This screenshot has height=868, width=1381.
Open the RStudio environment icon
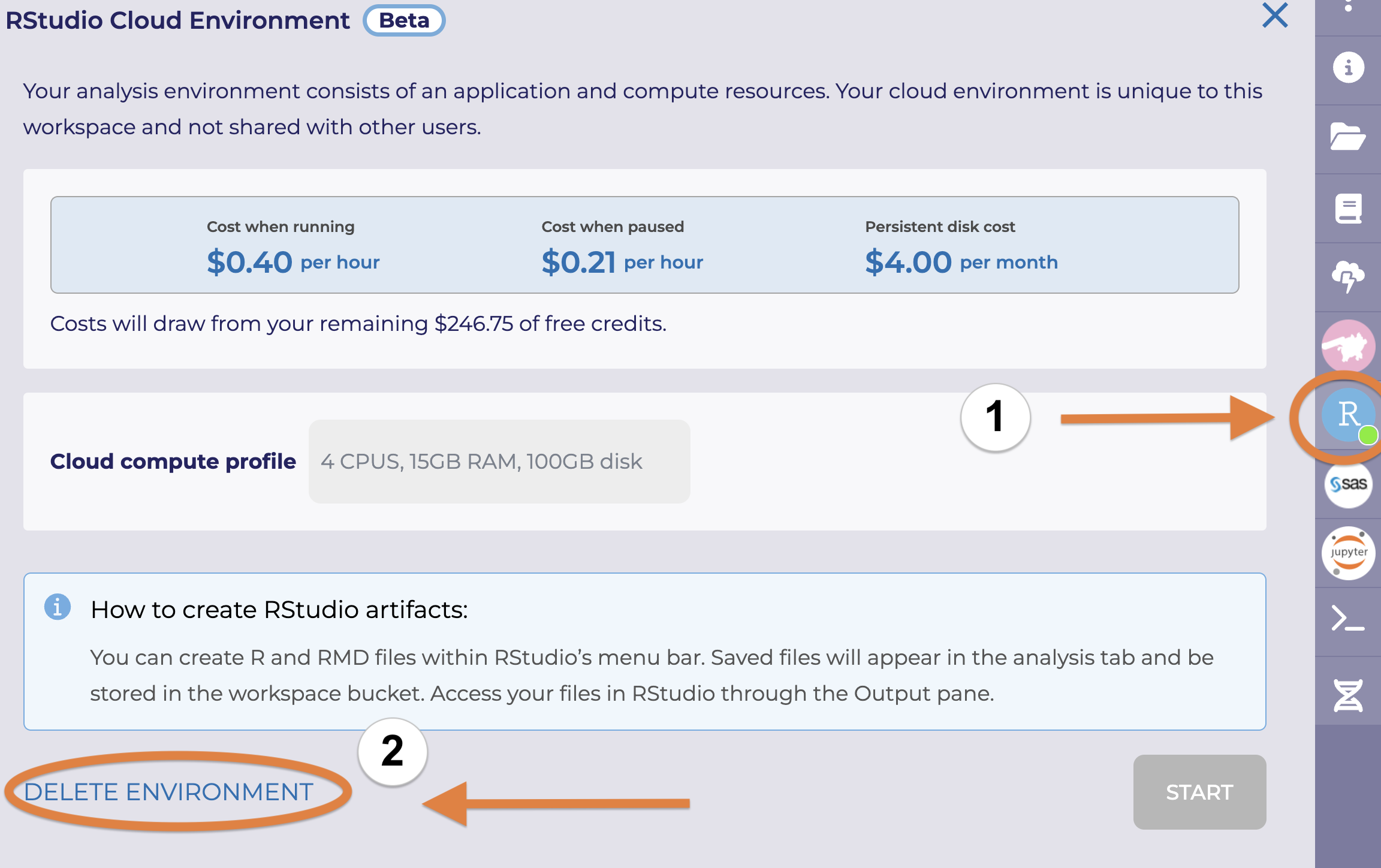(1348, 415)
